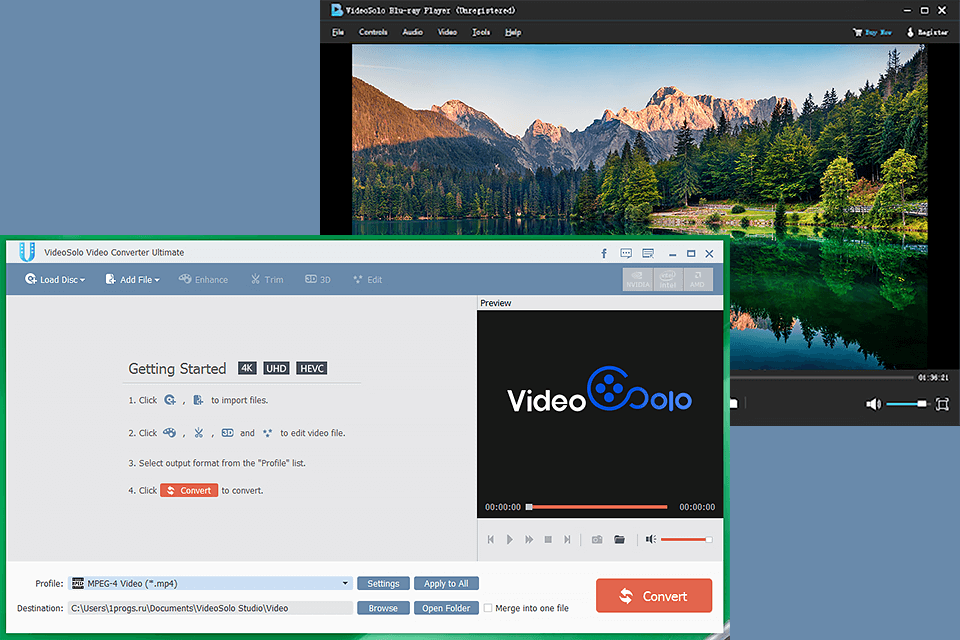This screenshot has height=640, width=960.
Task: Enable Merge into one file checkbox
Action: [x=488, y=608]
